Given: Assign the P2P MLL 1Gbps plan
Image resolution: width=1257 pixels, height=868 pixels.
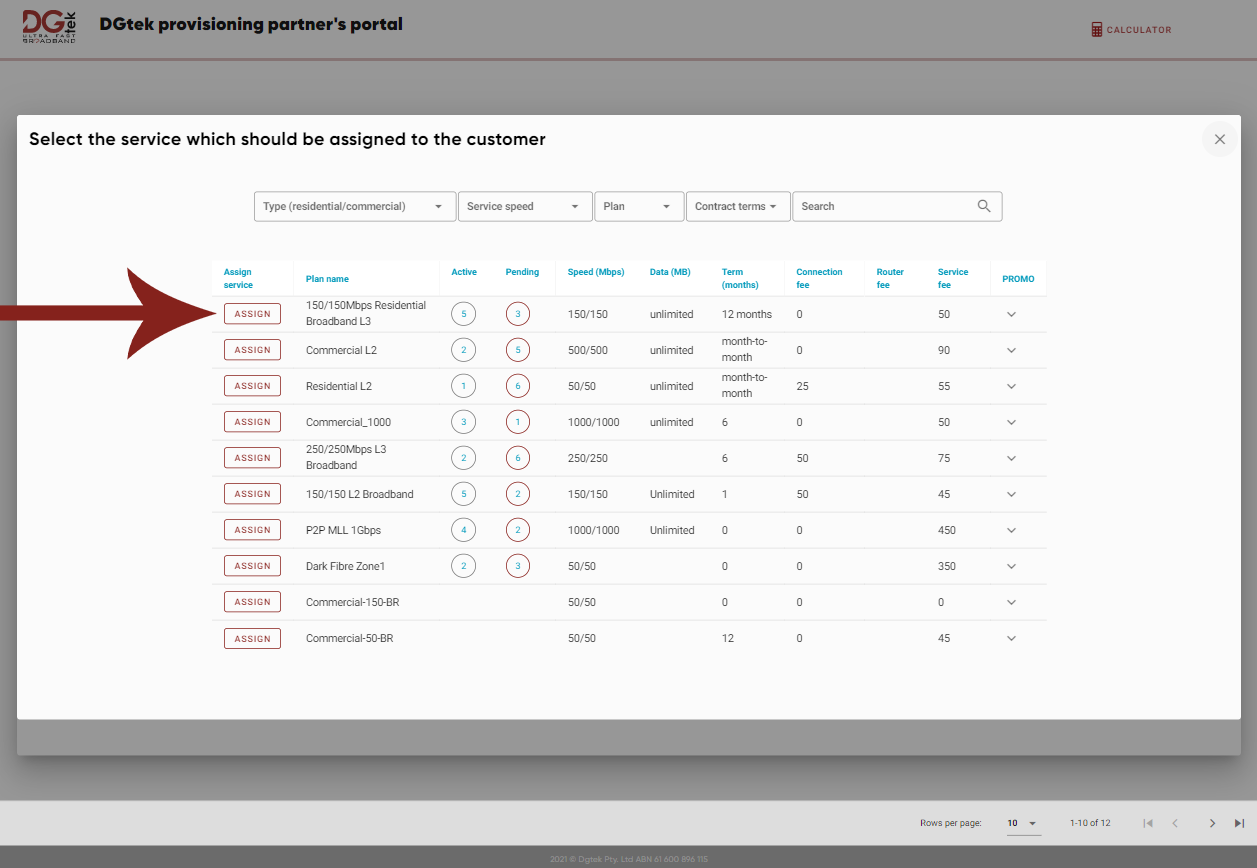Looking at the screenshot, I should pyautogui.click(x=252, y=529).
